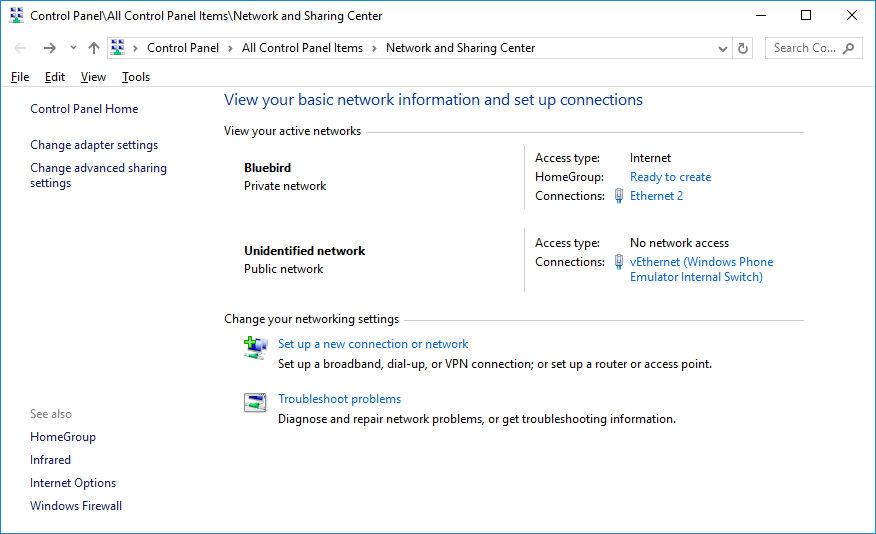Click the vEthernet adapter icon
Screen dimensions: 876x534
click(619, 261)
